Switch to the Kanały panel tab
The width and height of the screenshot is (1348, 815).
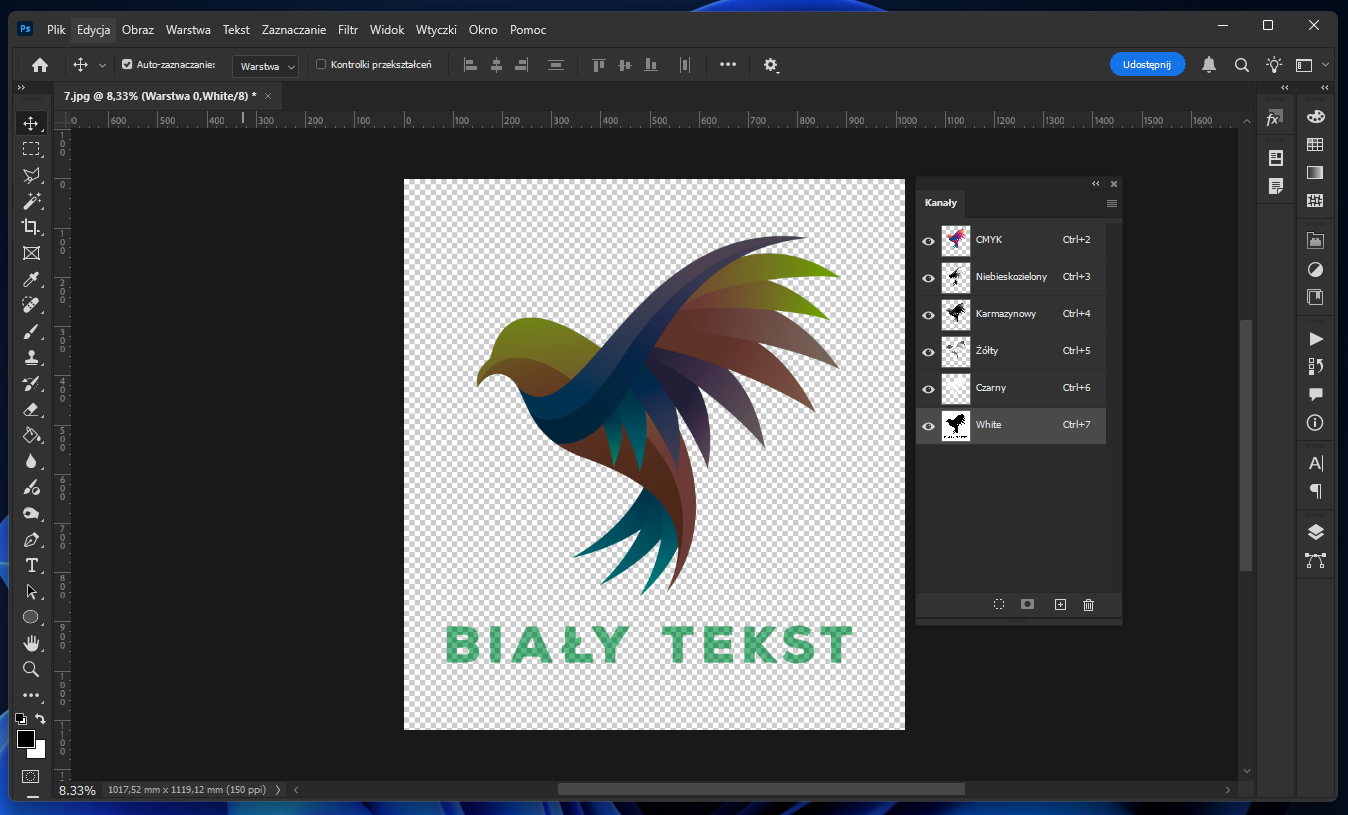tap(940, 203)
